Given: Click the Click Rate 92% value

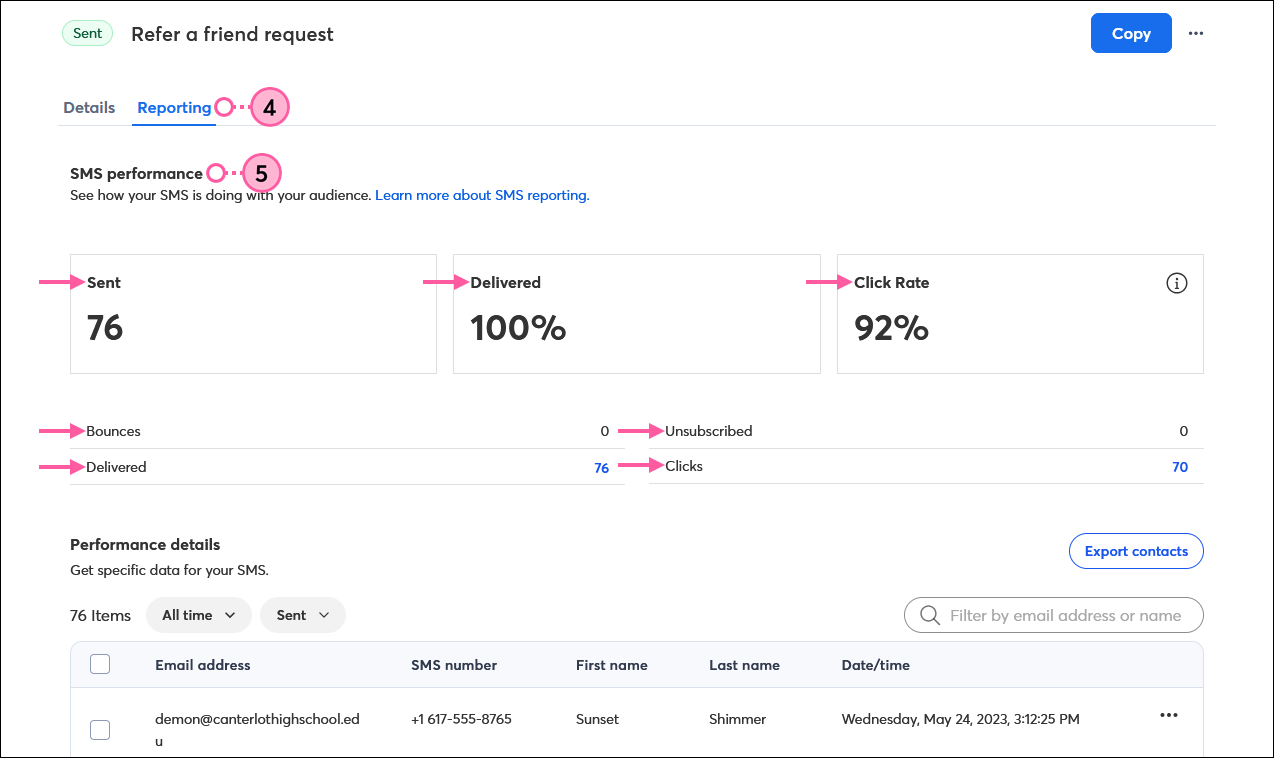Looking at the screenshot, I should (891, 328).
